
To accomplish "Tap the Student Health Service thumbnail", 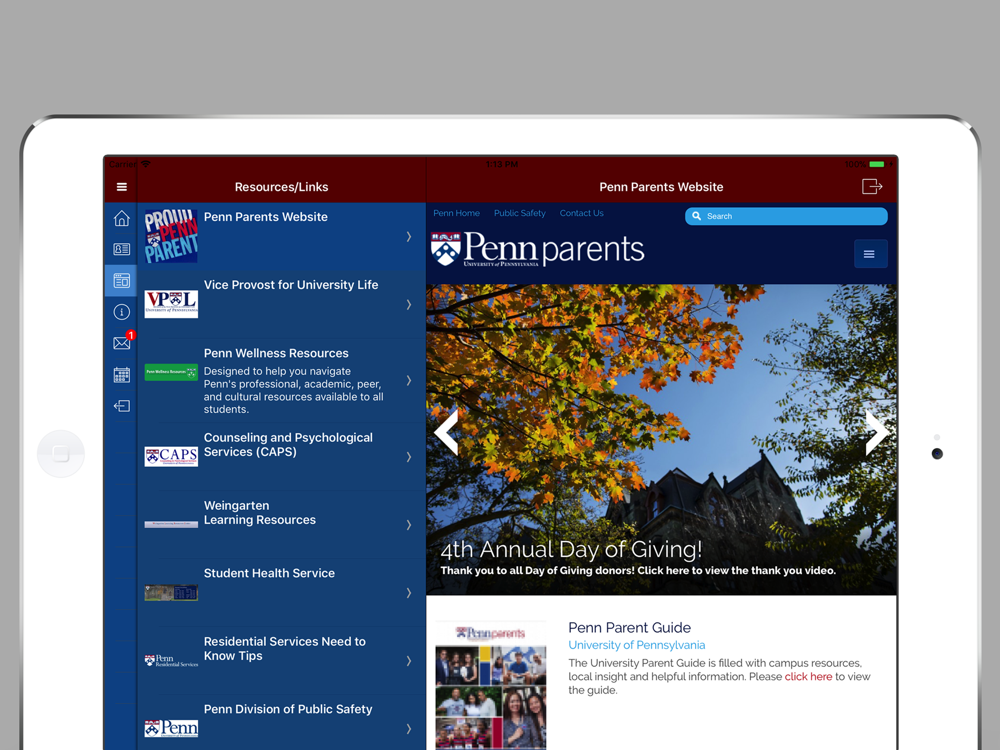I will [171, 593].
